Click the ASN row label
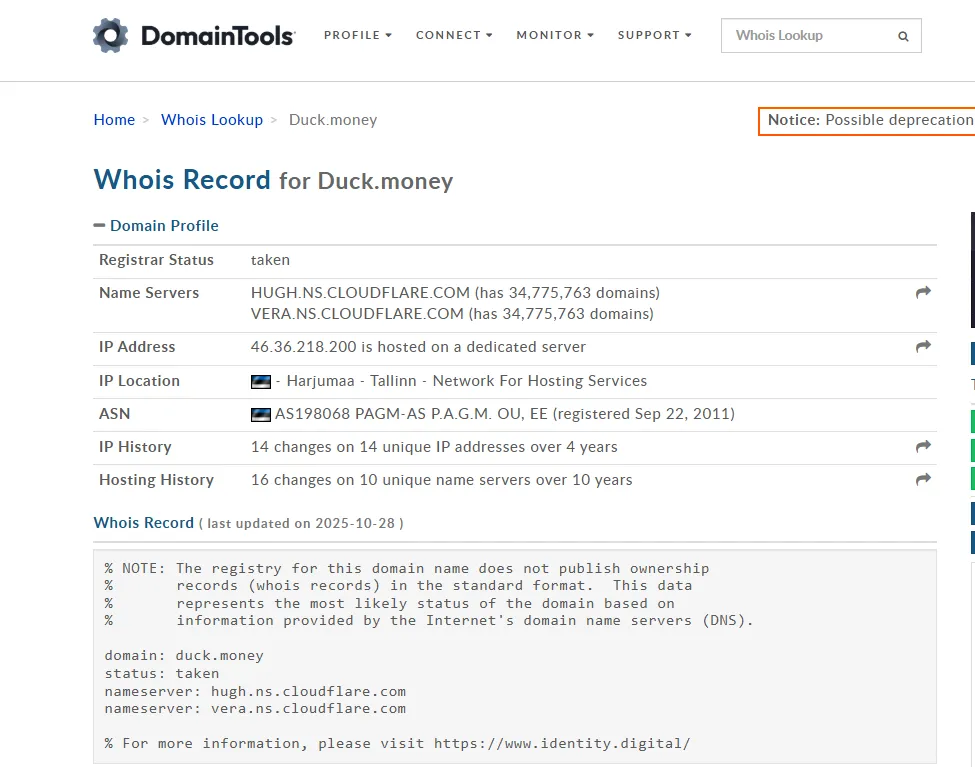This screenshot has height=767, width=975. (x=114, y=414)
